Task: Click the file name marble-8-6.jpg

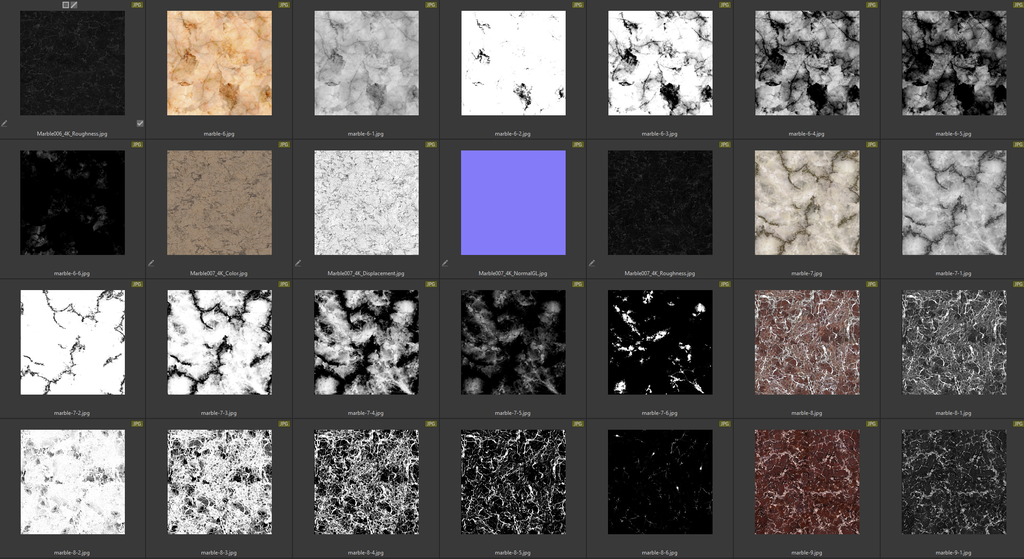Action: 660,552
